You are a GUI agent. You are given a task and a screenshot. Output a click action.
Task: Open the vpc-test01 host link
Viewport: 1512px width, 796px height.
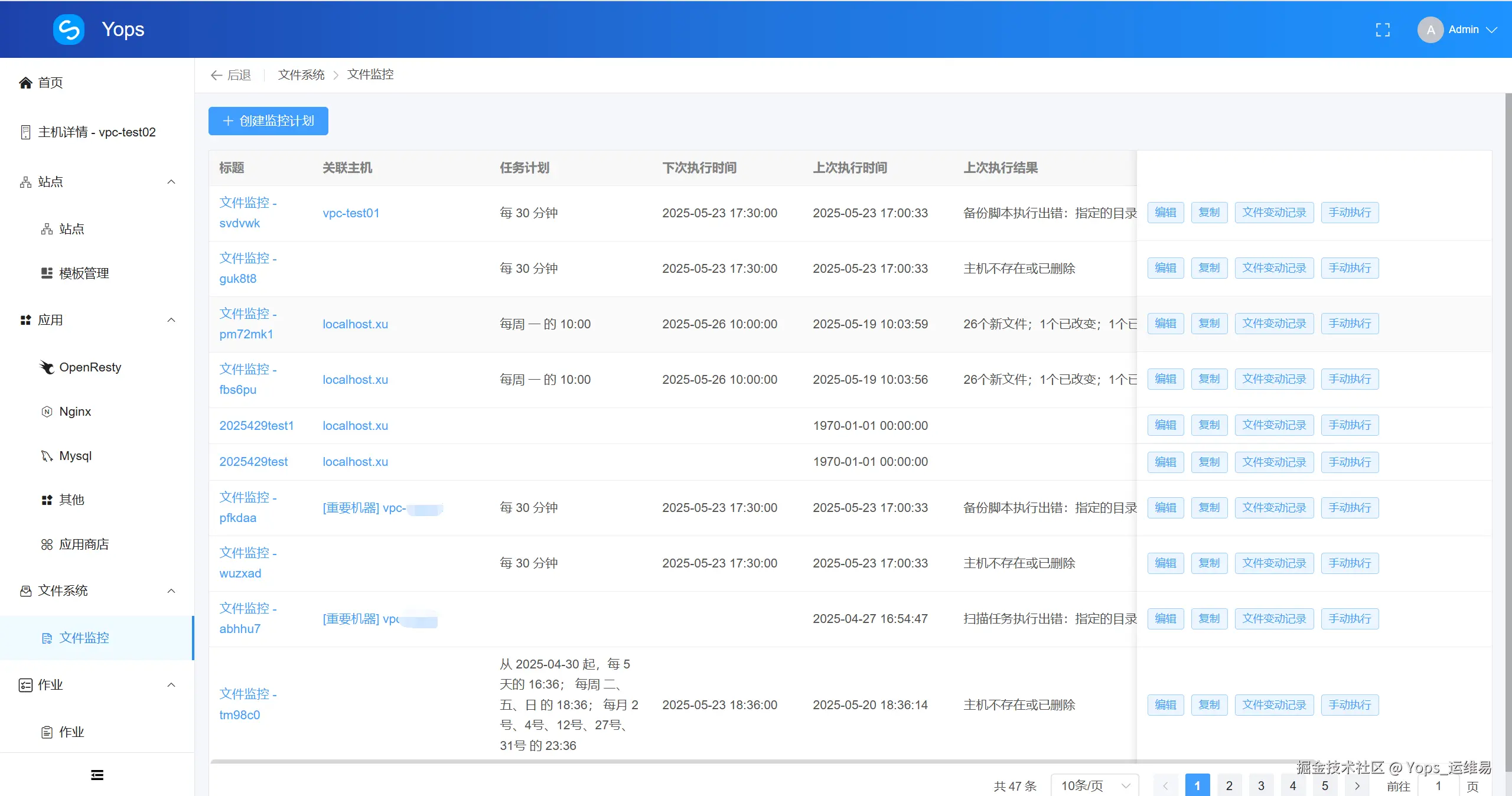[351, 213]
